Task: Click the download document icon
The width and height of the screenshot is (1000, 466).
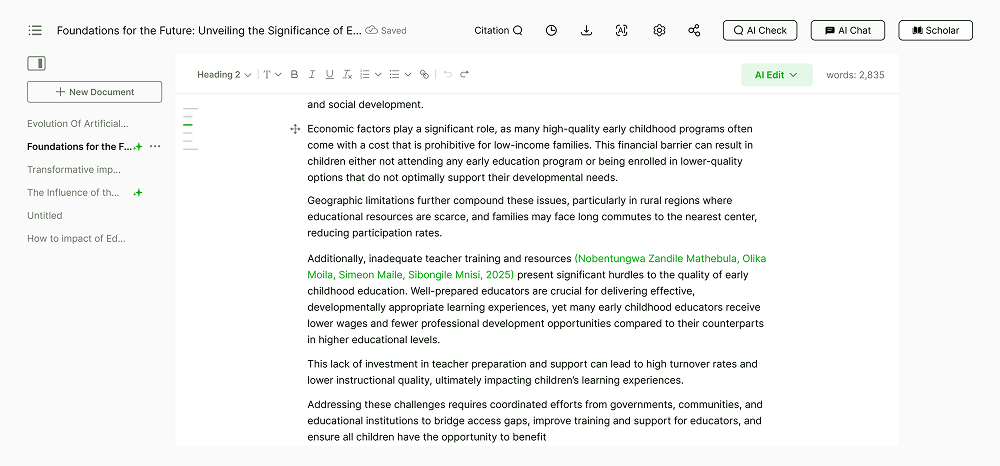Action: [587, 31]
